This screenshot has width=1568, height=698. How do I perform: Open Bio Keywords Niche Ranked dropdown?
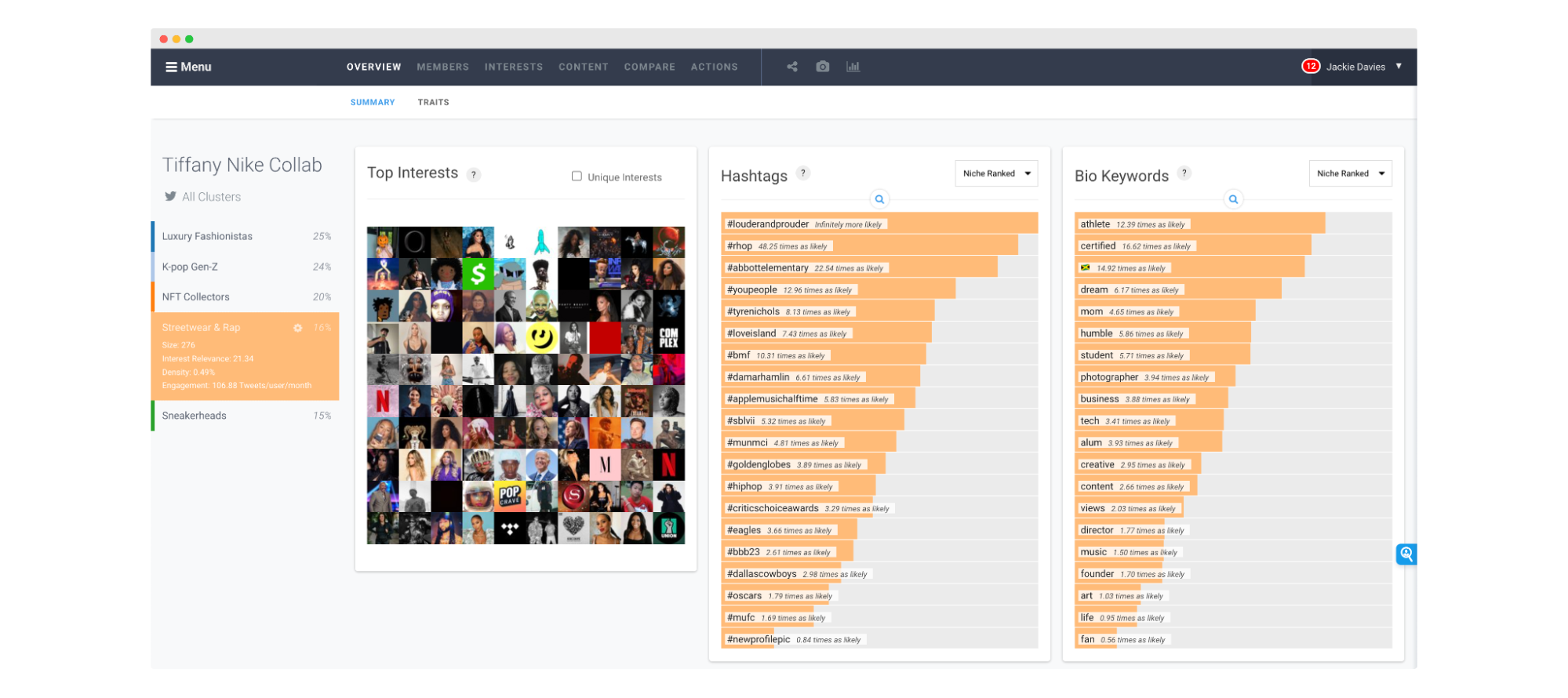pos(1350,173)
